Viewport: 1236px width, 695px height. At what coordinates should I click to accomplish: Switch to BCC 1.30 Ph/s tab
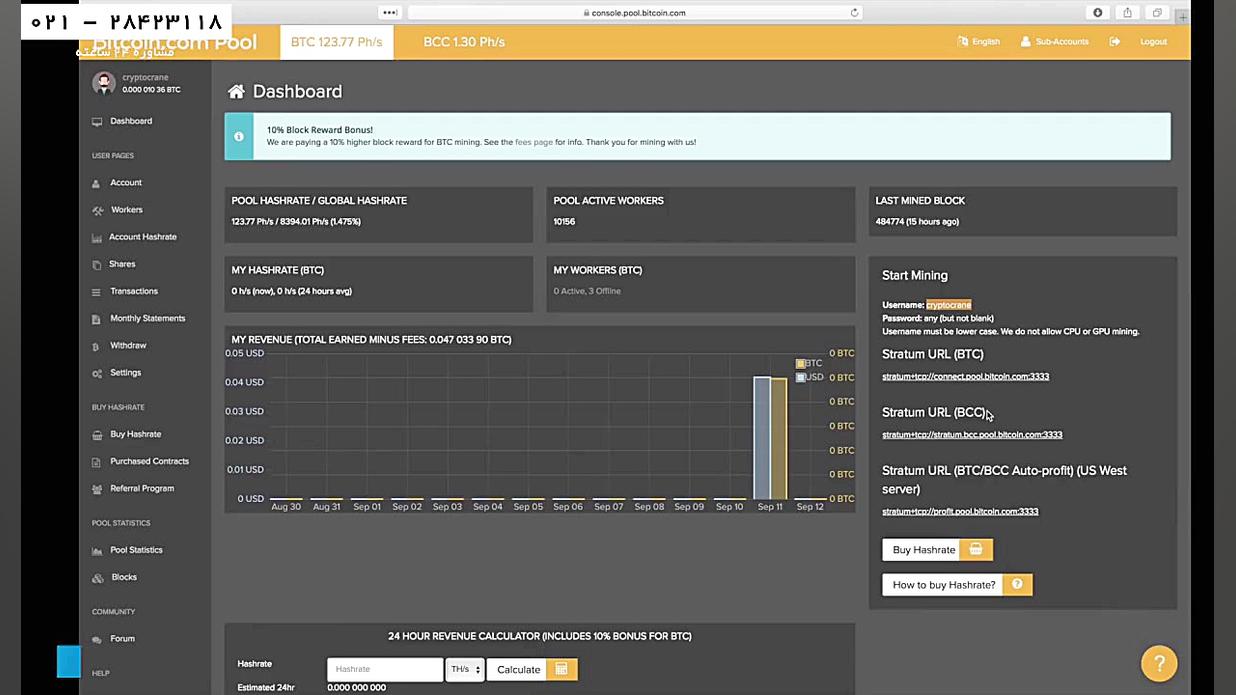pos(463,42)
